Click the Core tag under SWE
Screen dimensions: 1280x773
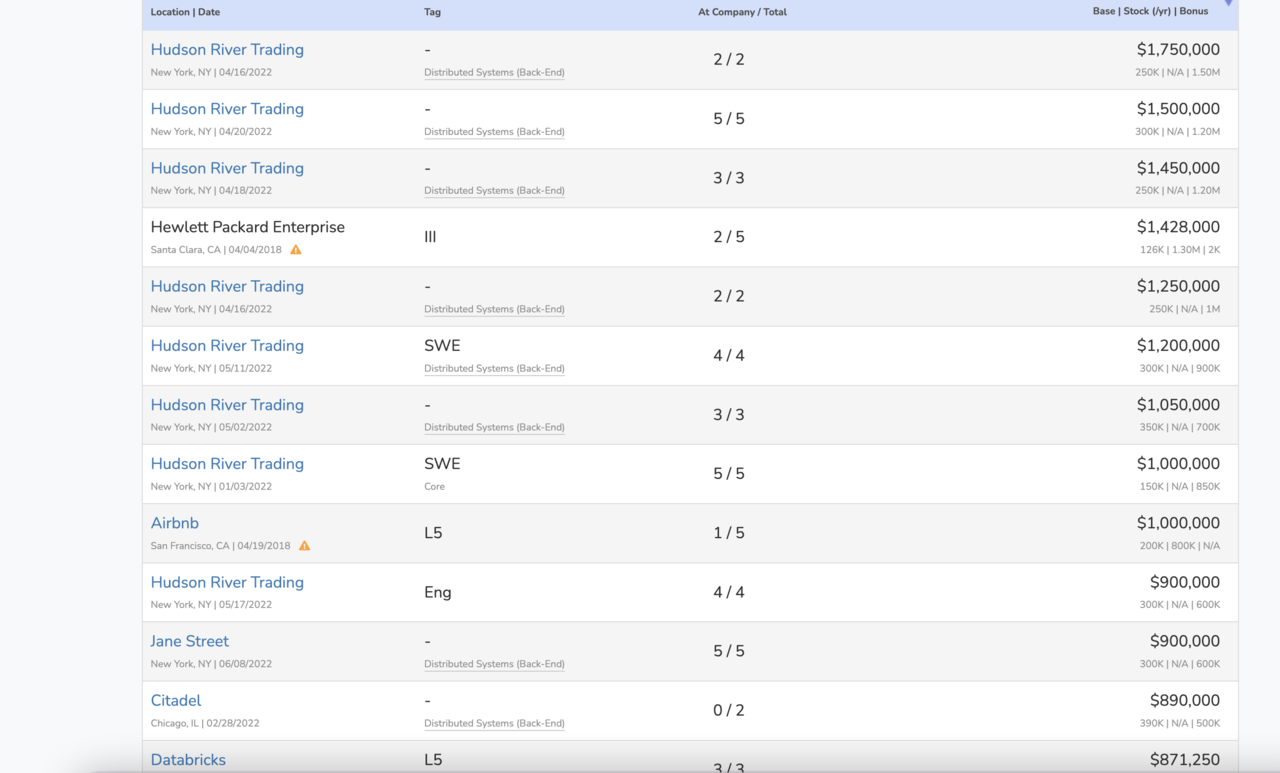click(434, 487)
